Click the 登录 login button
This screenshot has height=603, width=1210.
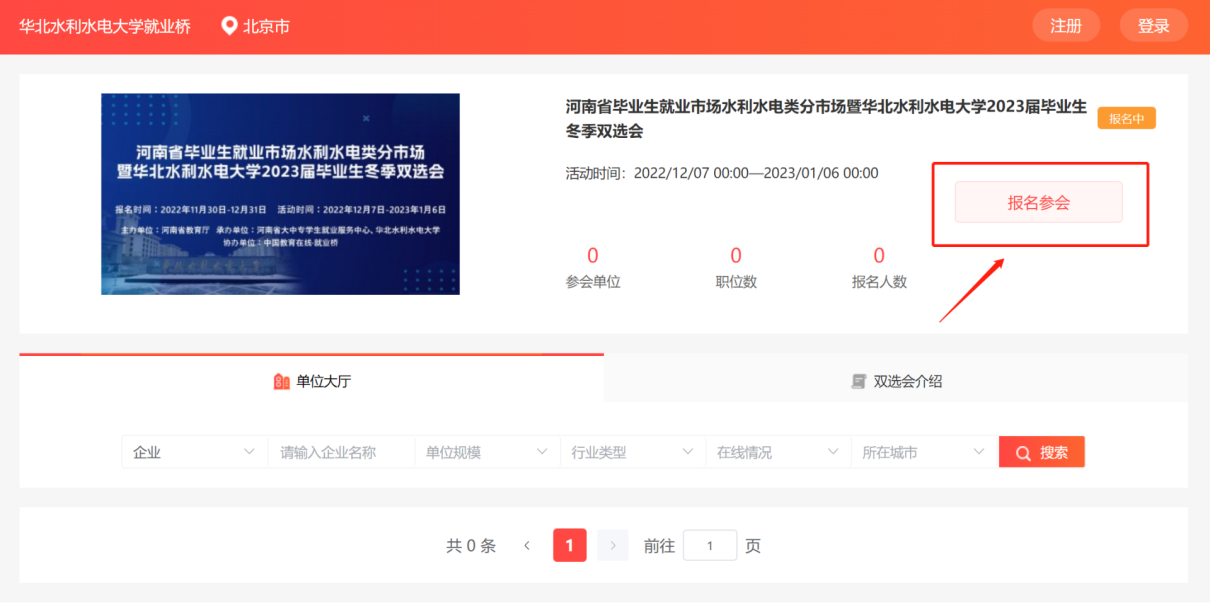click(1153, 25)
